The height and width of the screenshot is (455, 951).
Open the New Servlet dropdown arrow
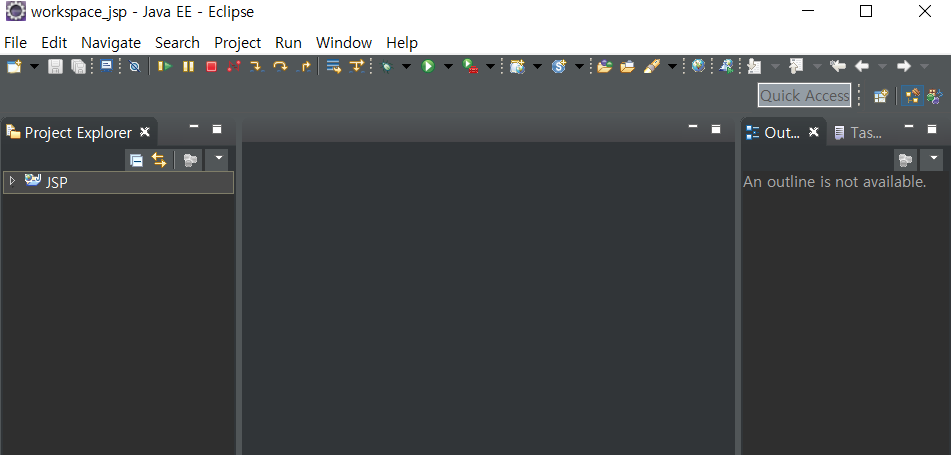579,66
